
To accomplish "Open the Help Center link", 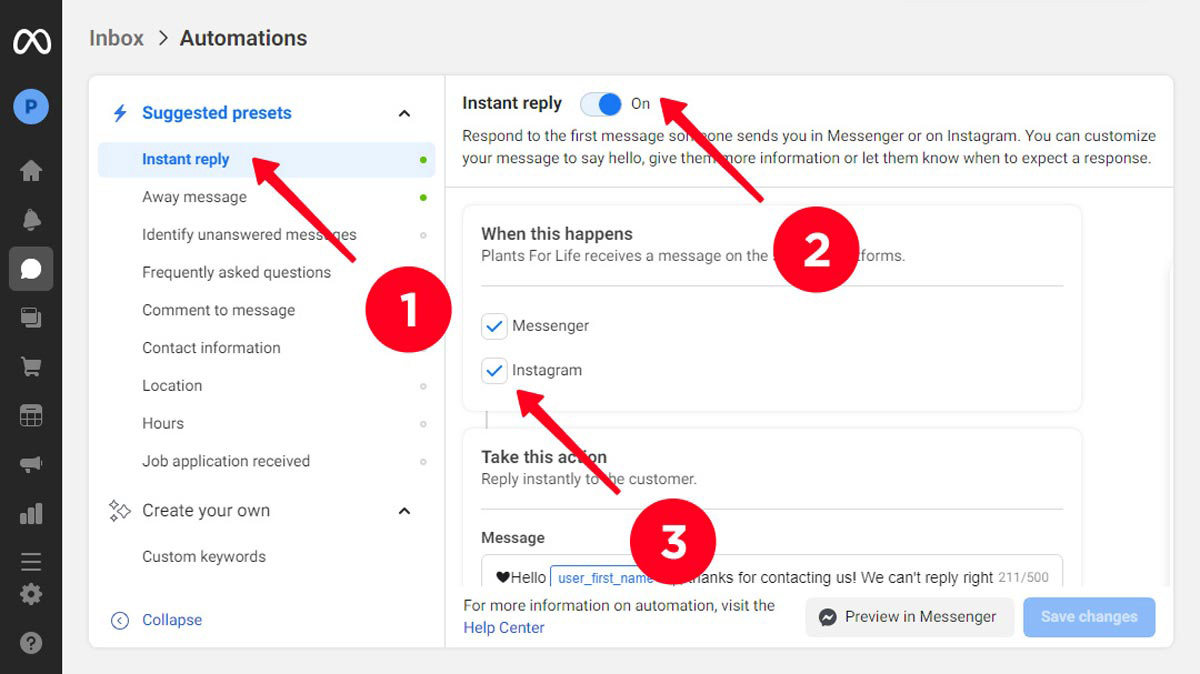I will coord(504,628).
